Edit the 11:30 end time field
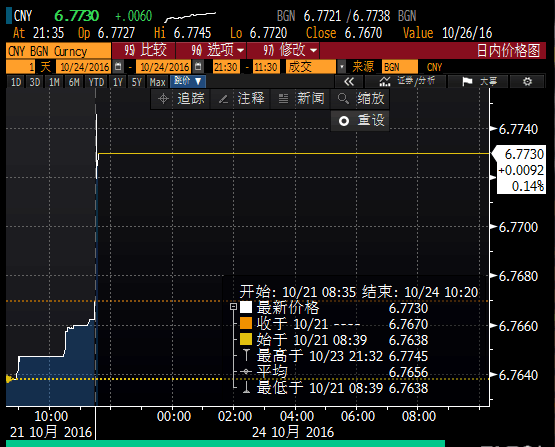This screenshot has height=447, width=555. tap(266, 67)
